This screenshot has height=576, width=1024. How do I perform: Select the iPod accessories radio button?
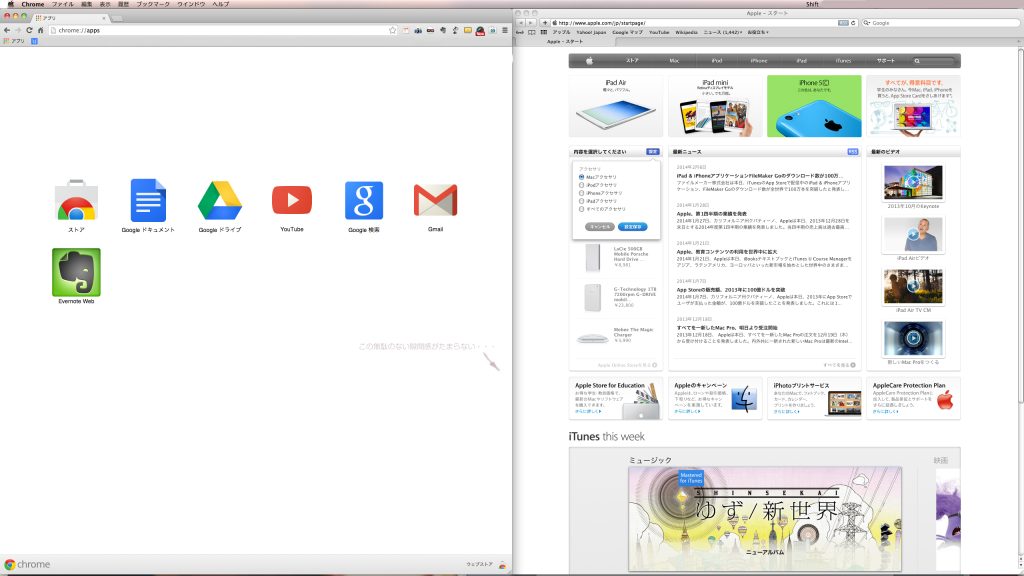[581, 185]
